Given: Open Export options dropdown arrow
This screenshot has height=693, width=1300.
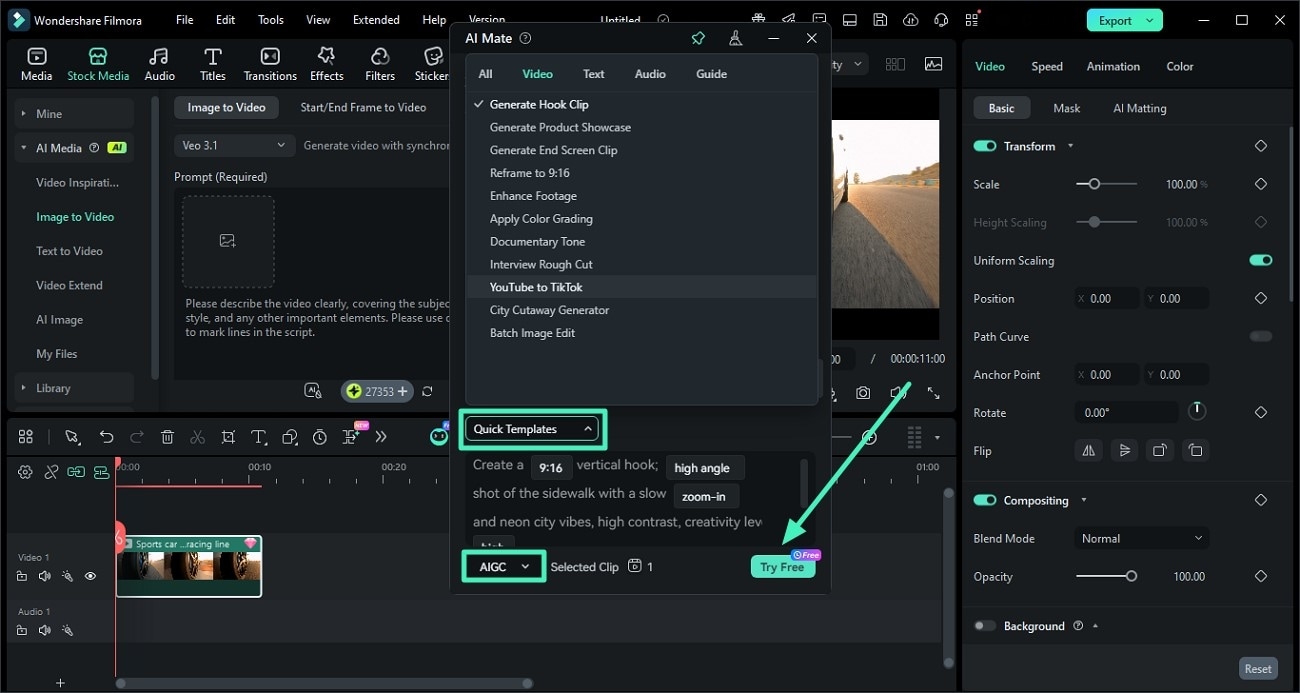Looking at the screenshot, I should (1150, 20).
